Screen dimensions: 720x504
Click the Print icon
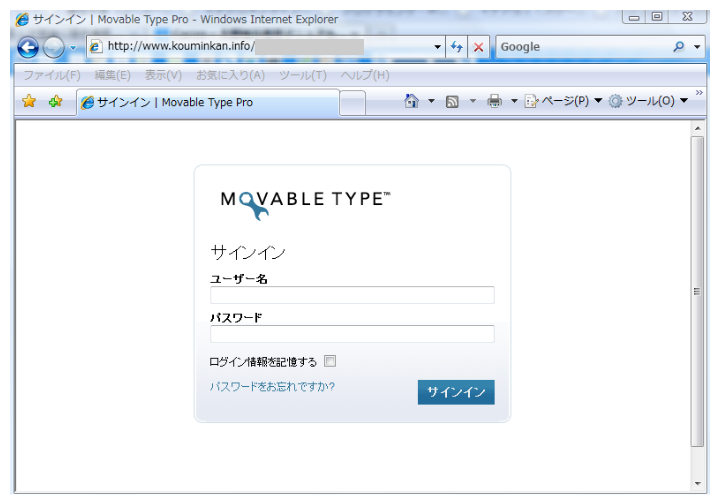[x=495, y=101]
